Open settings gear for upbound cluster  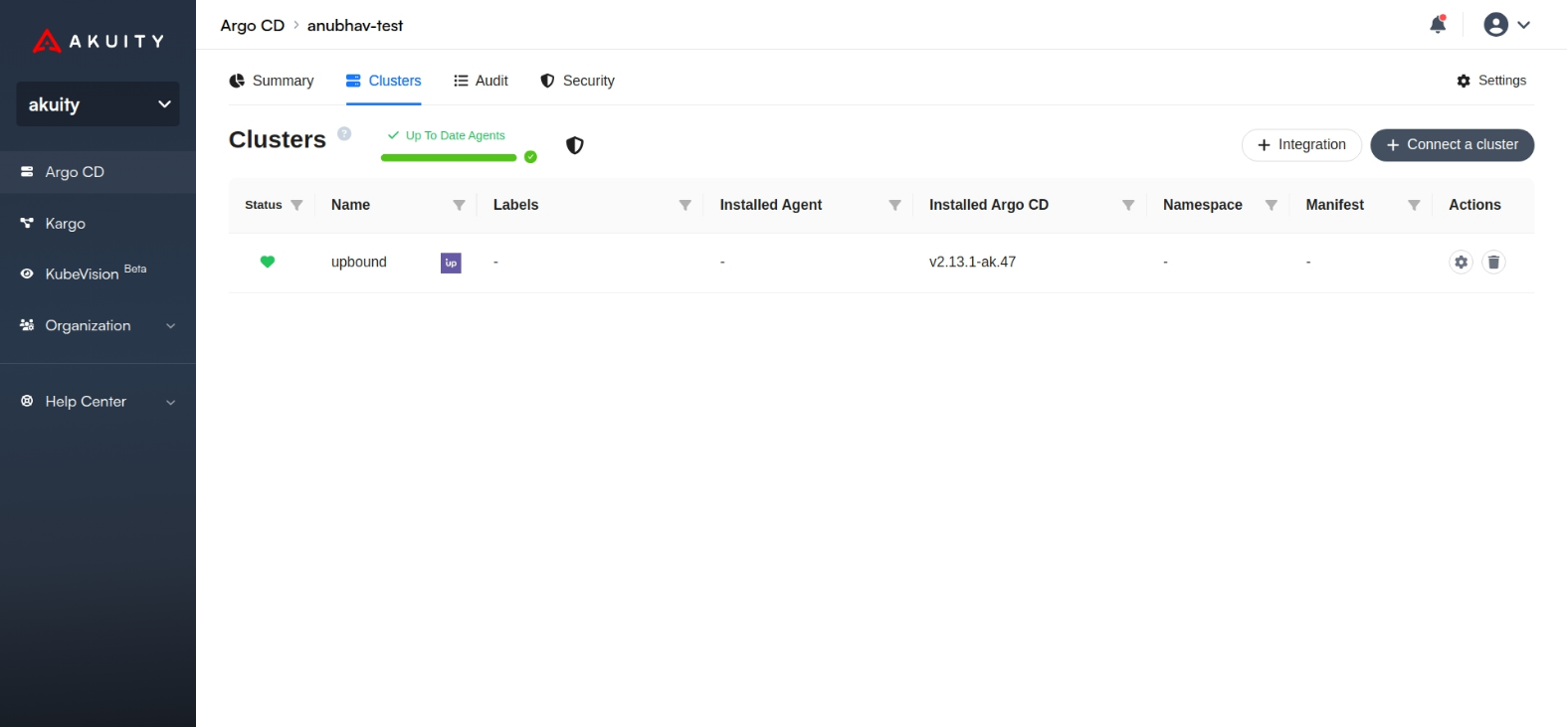1461,262
